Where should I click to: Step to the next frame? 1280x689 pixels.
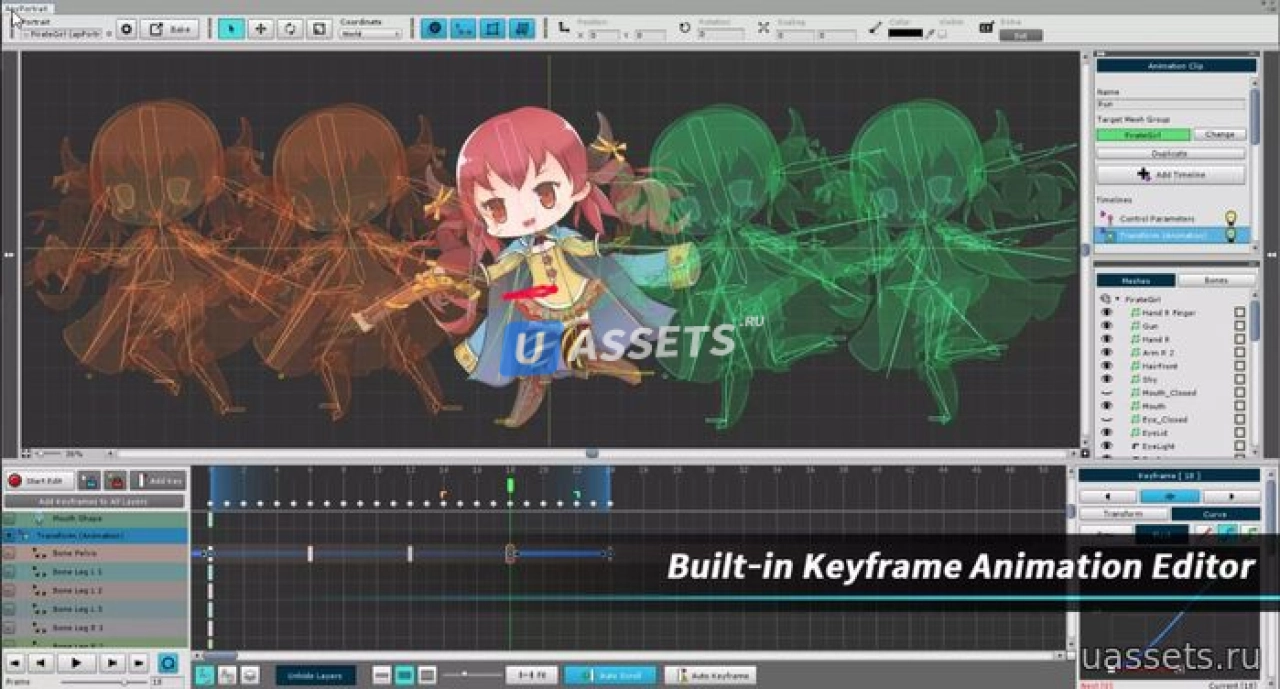[112, 662]
